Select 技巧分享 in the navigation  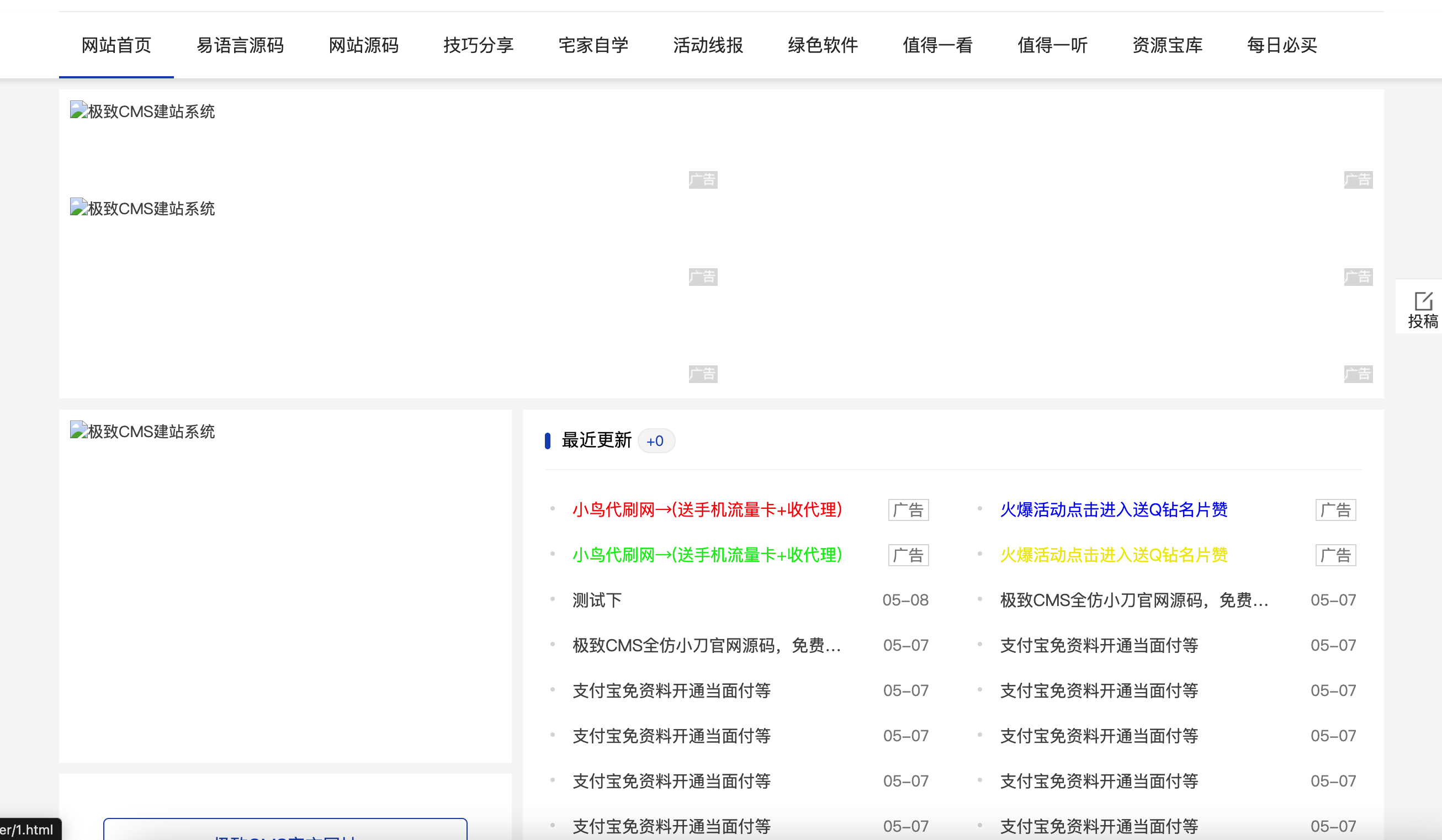point(479,45)
